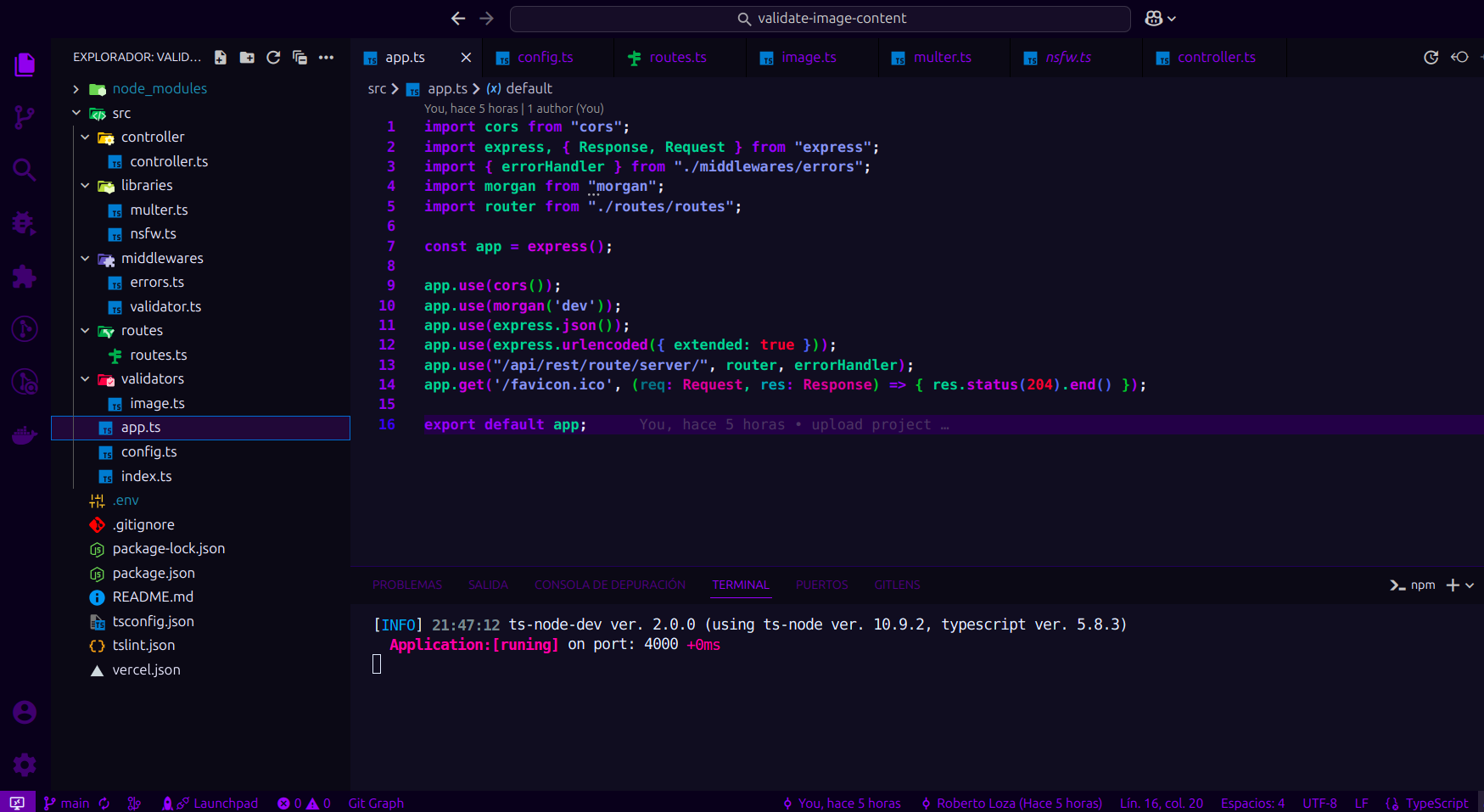Open the Search view icon
Viewport: 1484px width, 812px height.
coord(25,170)
